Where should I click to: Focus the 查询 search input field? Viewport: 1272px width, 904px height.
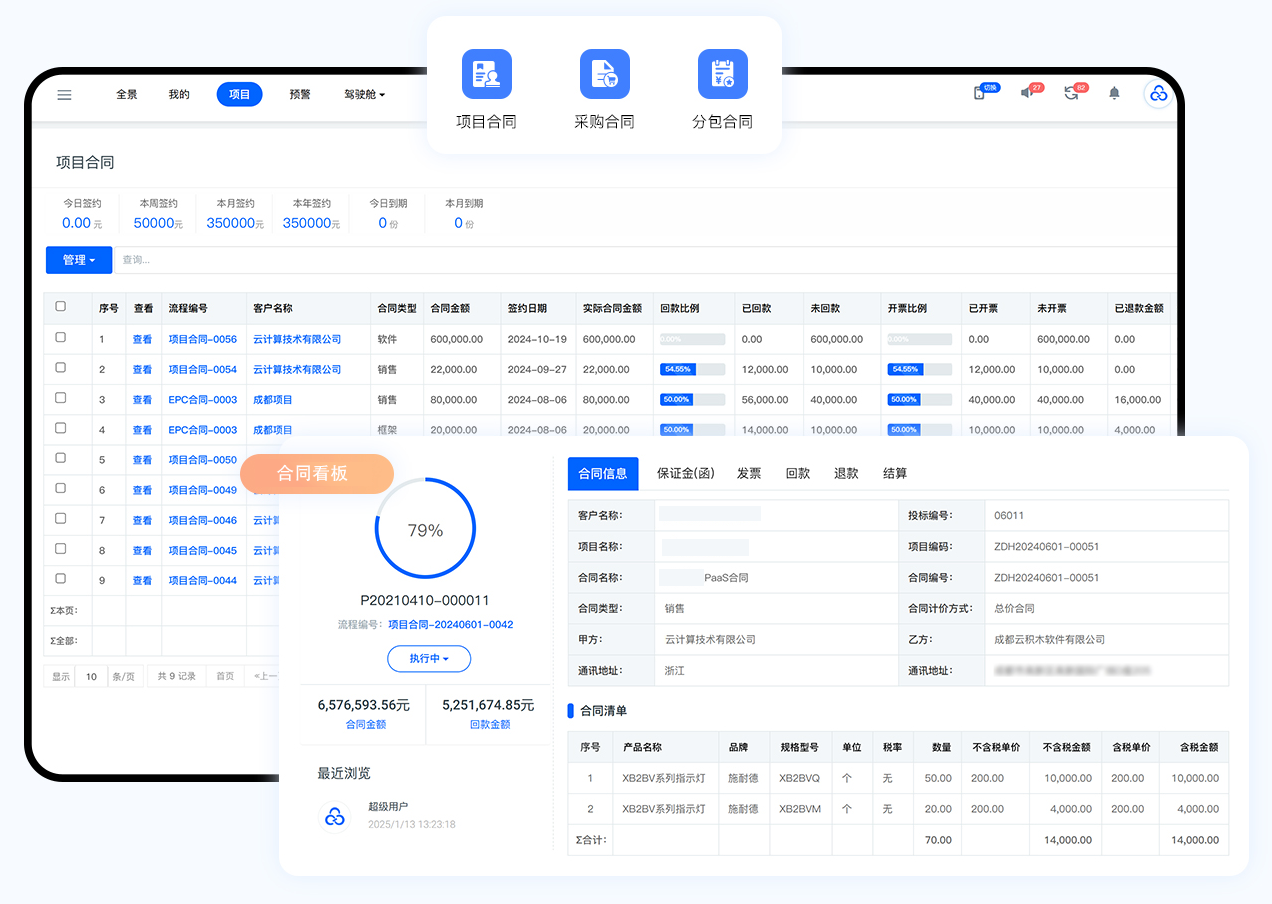645,260
